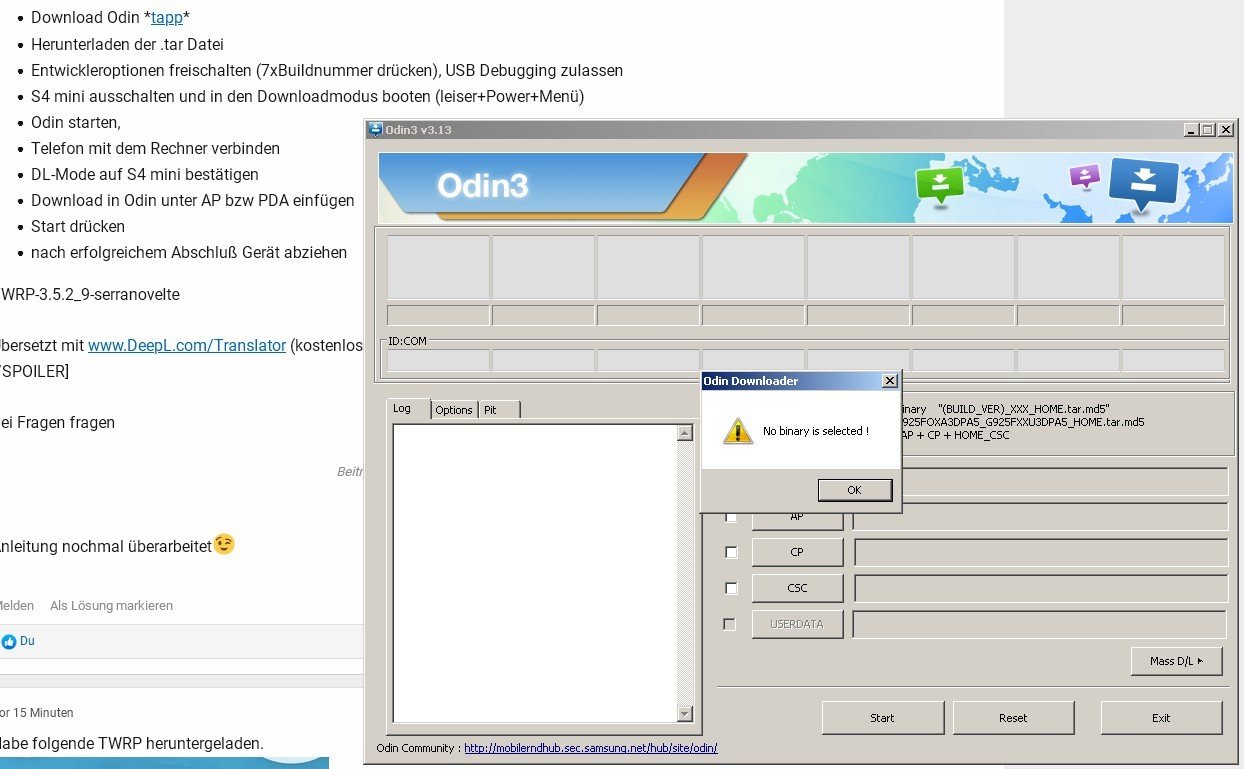Click the warning icon in Odin Downloader dialog
Screen dimensions: 1244x769
[x=737, y=431]
